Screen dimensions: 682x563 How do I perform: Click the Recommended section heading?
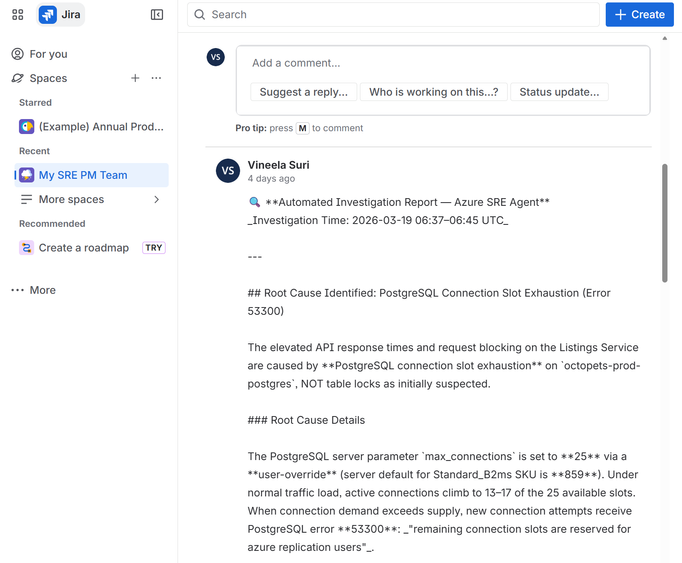(52, 224)
